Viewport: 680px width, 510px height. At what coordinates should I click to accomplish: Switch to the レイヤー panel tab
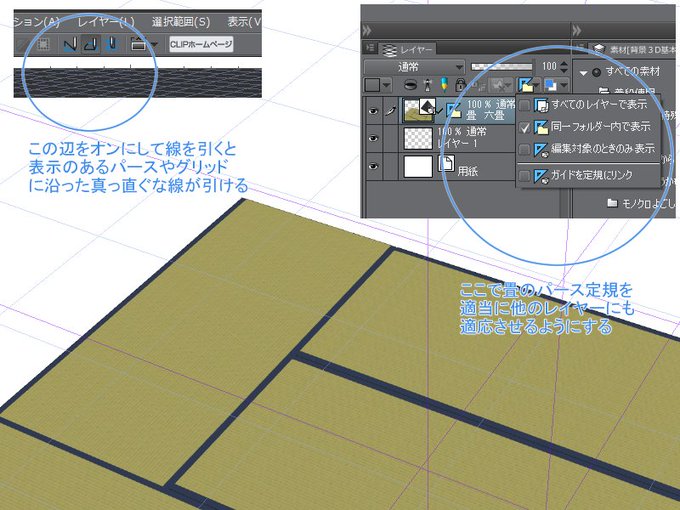pos(409,50)
